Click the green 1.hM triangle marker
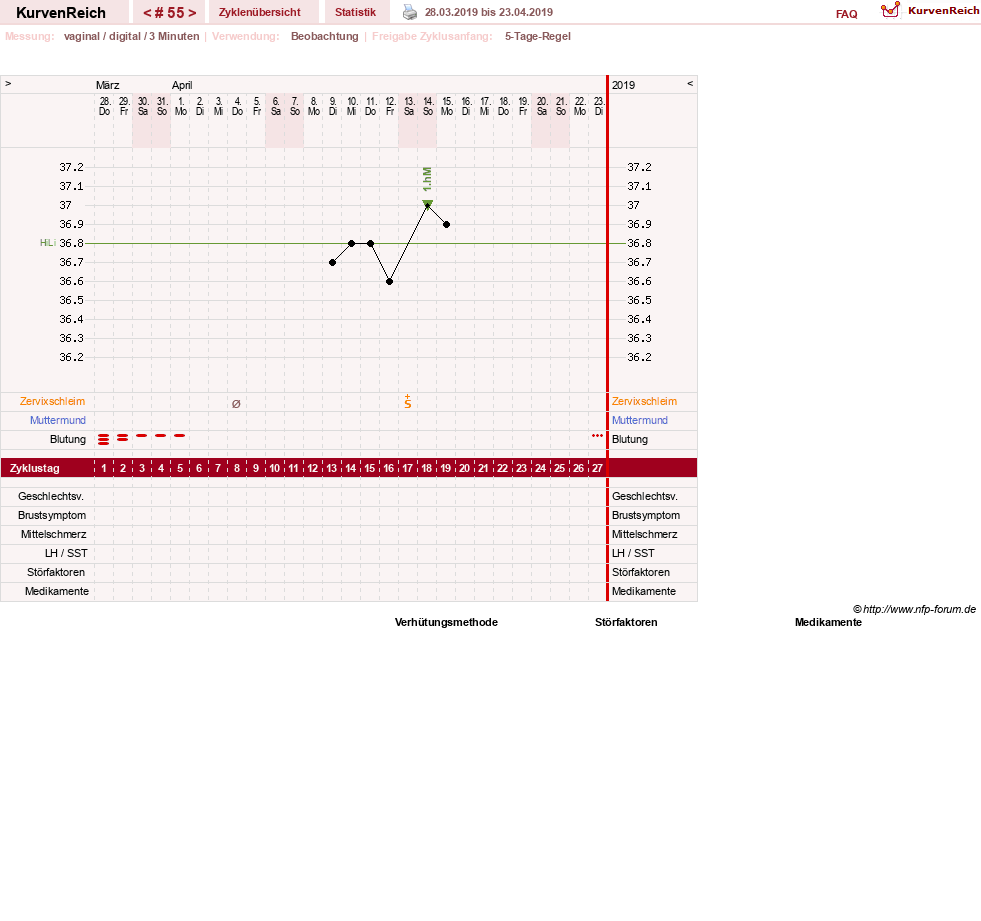Screen dimensions: 981x921 [427, 203]
